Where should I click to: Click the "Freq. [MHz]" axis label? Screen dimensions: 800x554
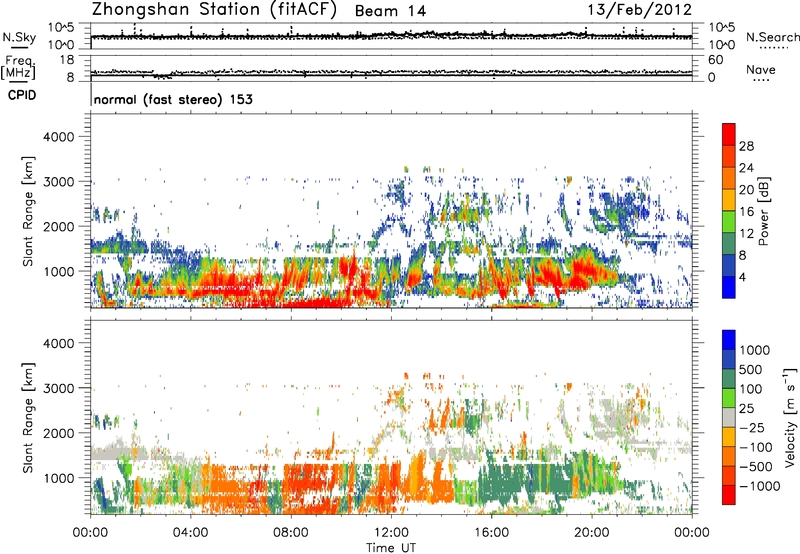(x=18, y=67)
